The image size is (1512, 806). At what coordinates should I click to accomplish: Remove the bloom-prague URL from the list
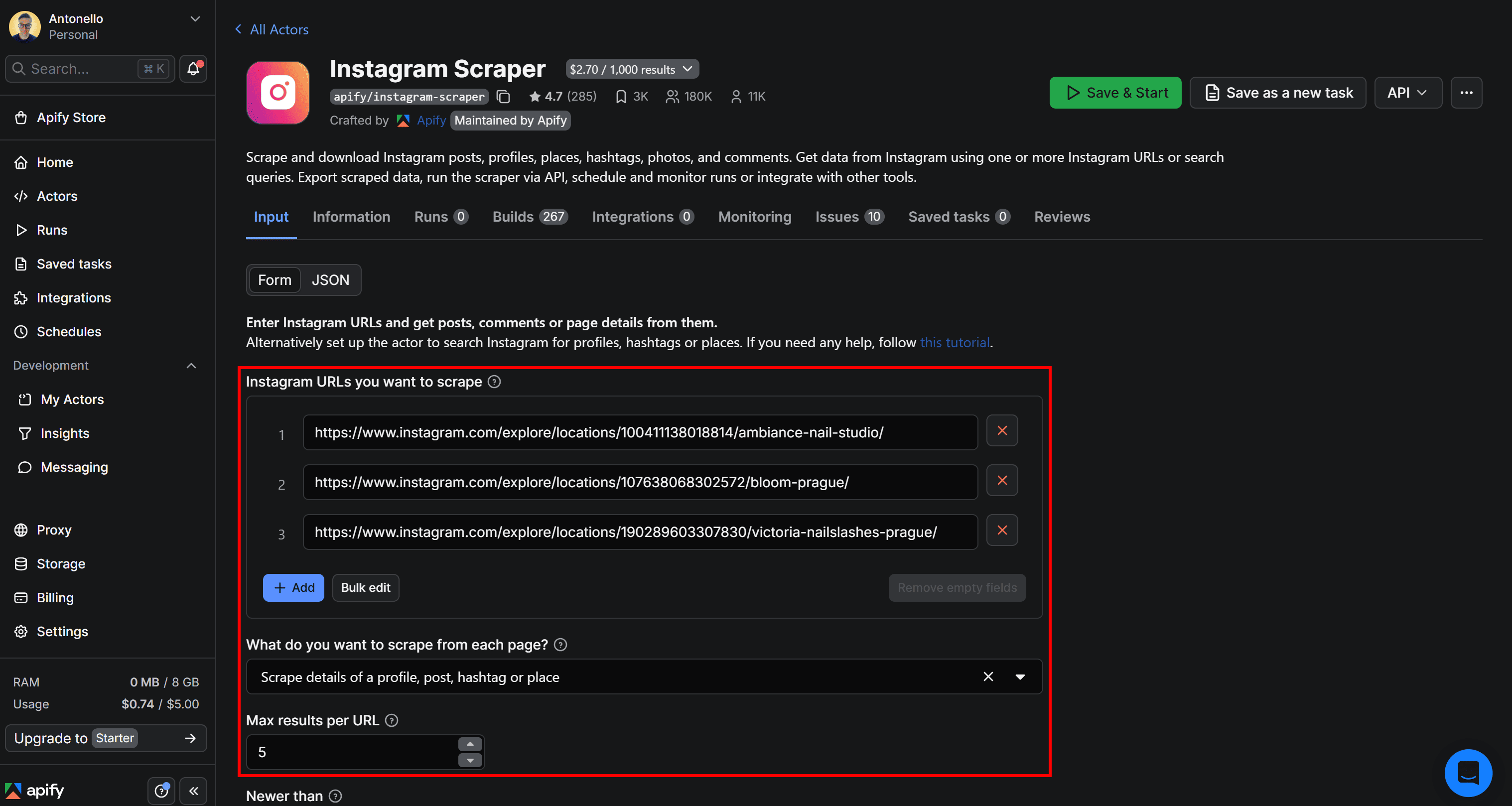pyautogui.click(x=1002, y=481)
